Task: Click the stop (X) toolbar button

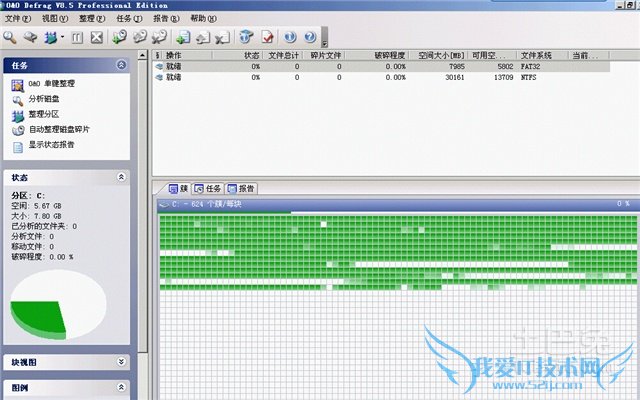Action: 97,38
